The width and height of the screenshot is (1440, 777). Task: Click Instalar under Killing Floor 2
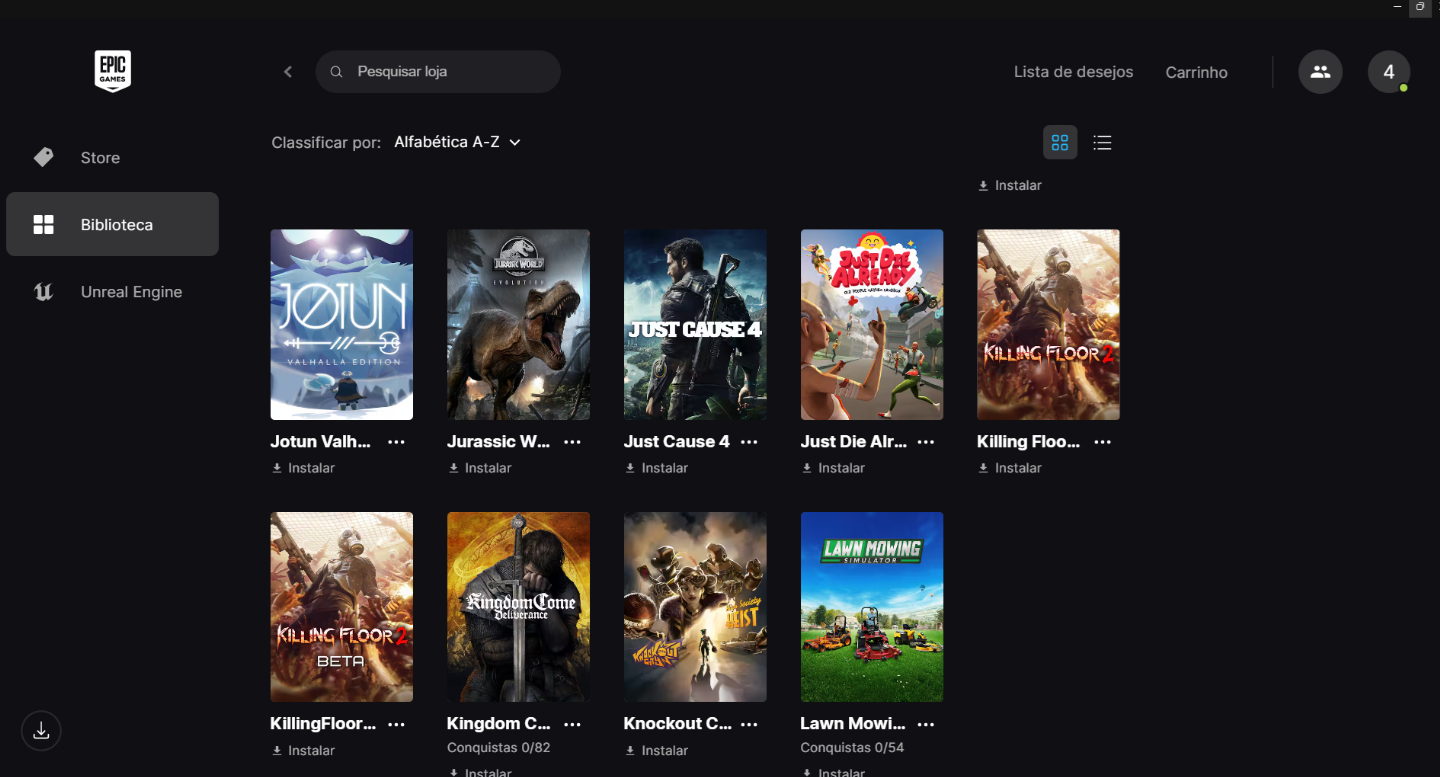(x=1010, y=468)
